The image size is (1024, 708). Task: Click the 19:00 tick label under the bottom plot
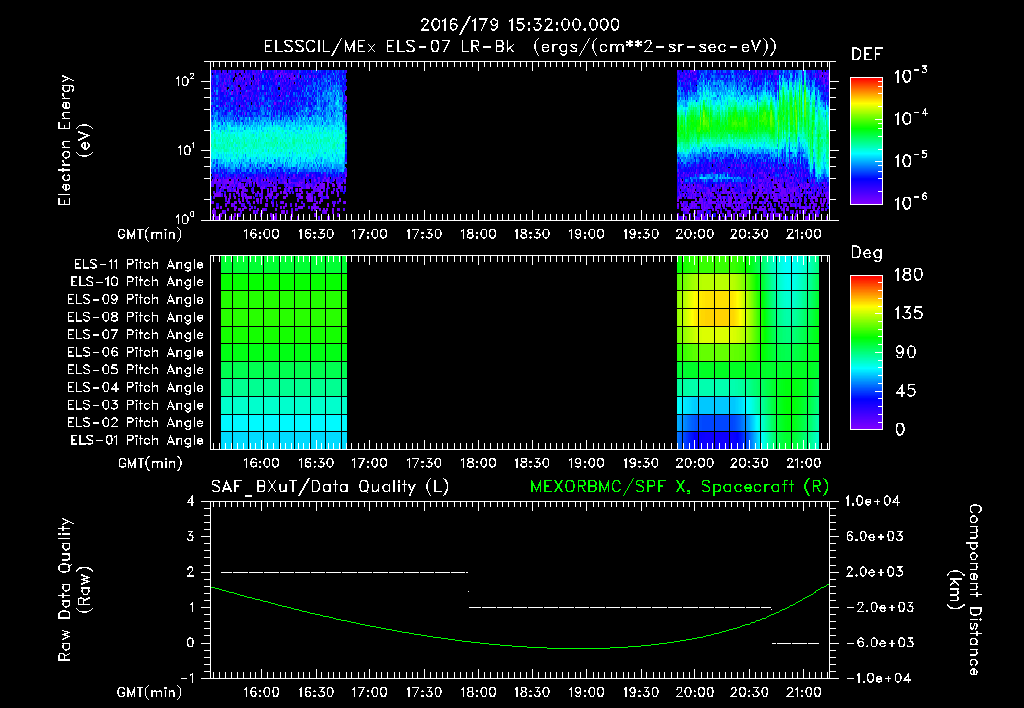tap(586, 692)
